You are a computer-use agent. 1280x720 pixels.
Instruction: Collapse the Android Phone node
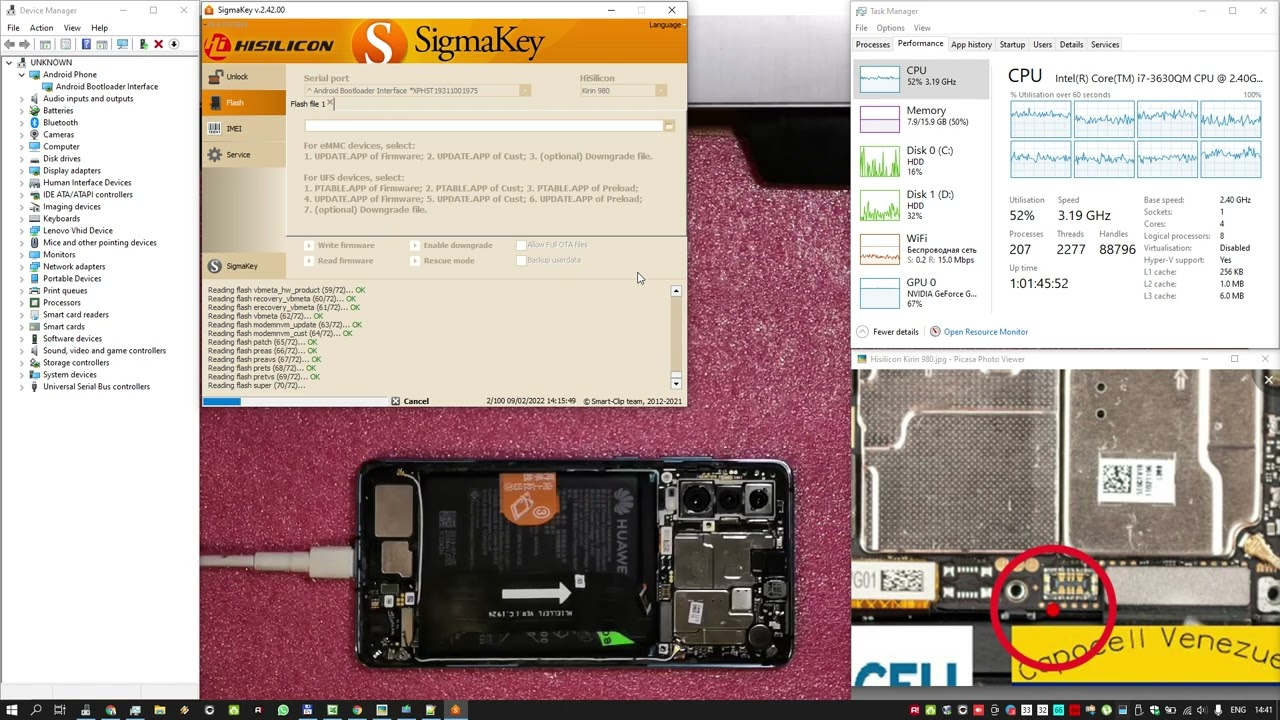pos(22,75)
